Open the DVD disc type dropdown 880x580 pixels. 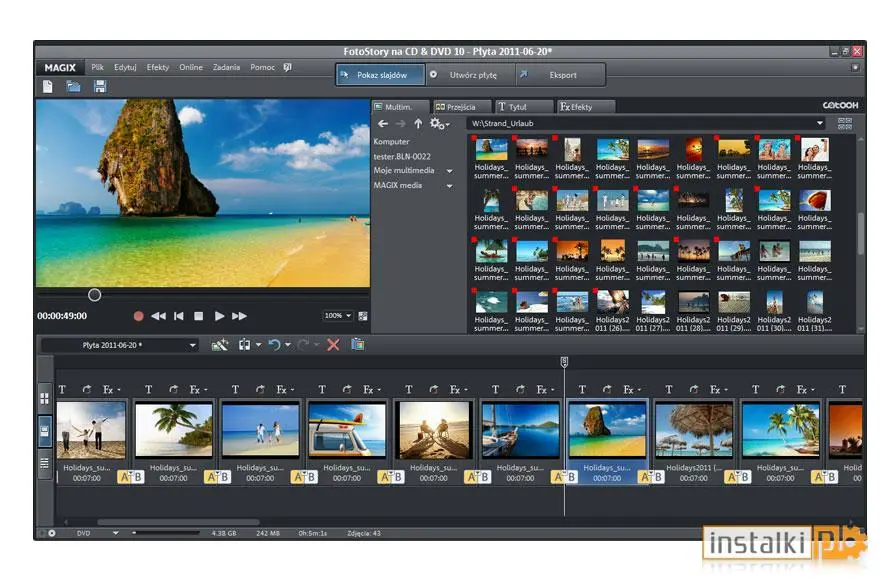coord(116,533)
